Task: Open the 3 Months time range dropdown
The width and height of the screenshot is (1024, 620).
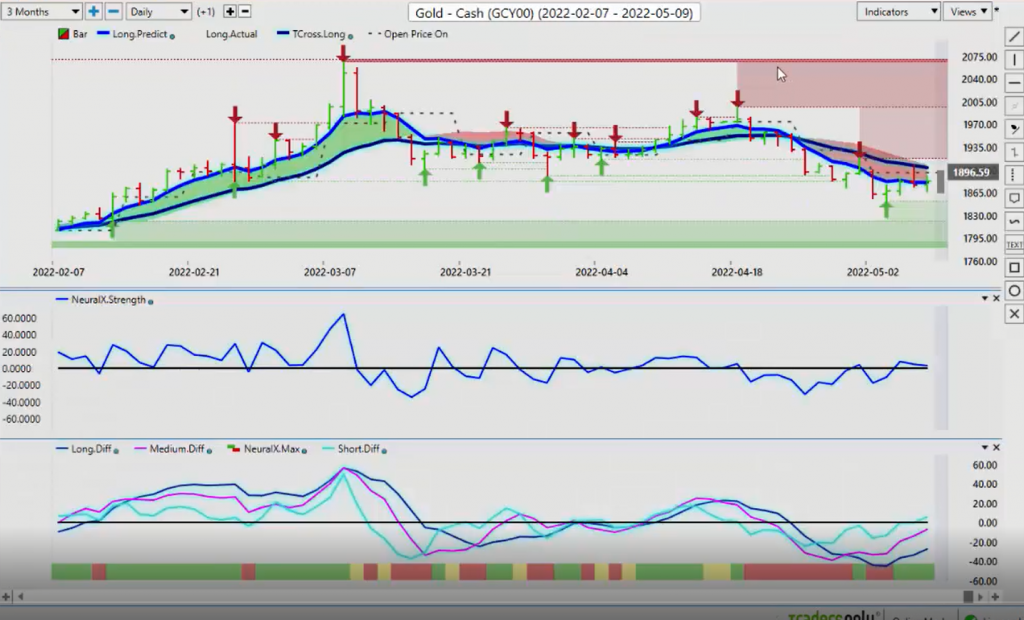Action: click(41, 12)
